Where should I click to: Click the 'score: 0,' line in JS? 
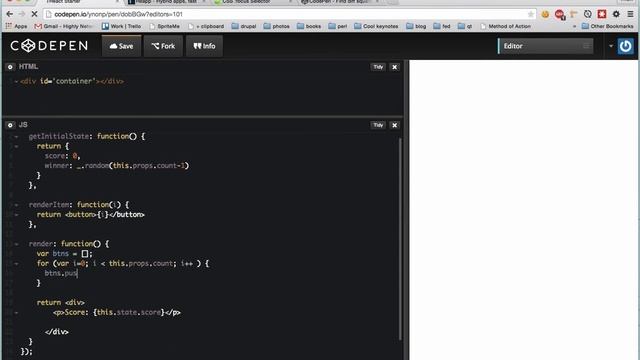[x=62, y=156]
